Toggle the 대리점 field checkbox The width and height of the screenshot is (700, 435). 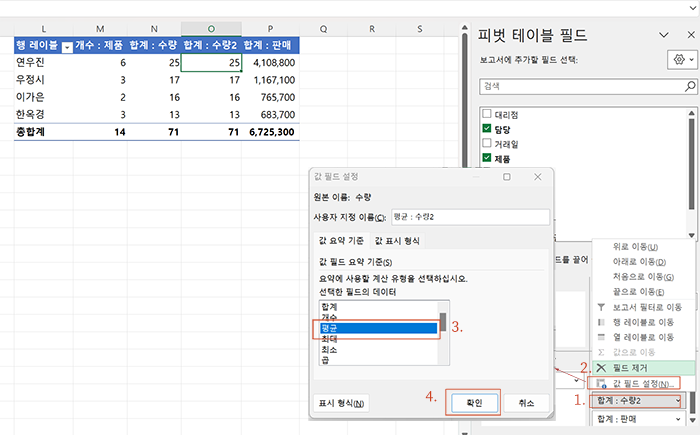[487, 113]
